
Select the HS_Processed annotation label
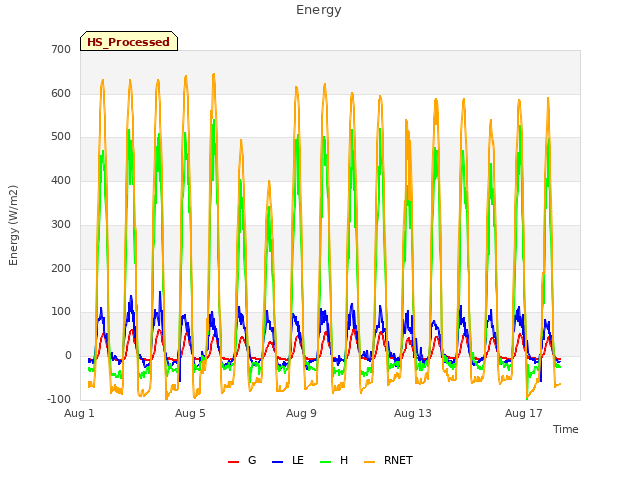[129, 42]
